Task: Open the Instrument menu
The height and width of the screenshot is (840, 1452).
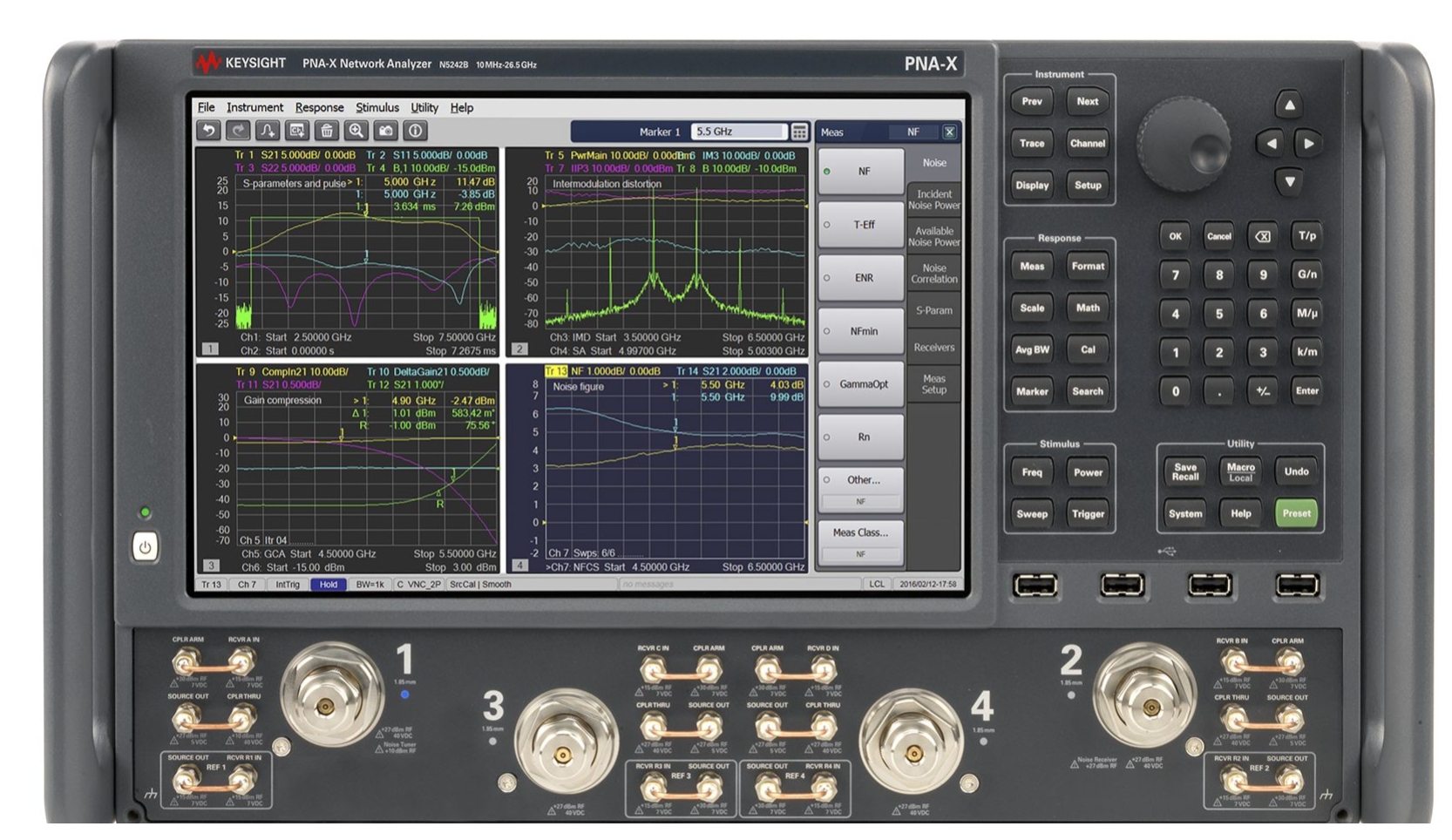Action: point(254,107)
